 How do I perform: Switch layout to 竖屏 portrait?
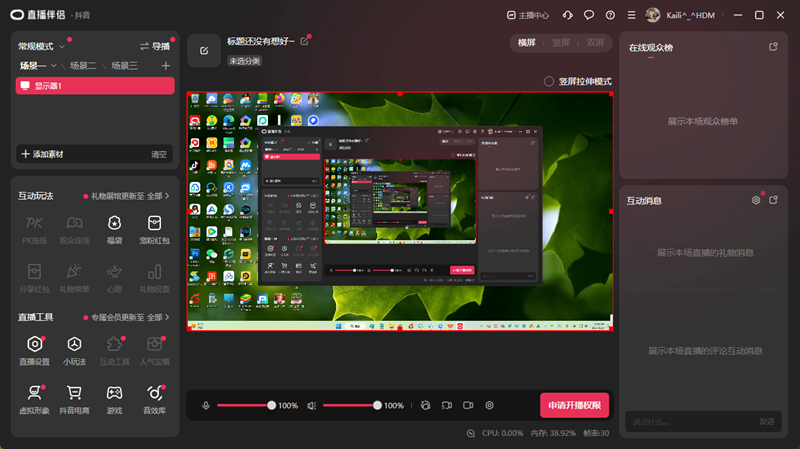[561, 43]
